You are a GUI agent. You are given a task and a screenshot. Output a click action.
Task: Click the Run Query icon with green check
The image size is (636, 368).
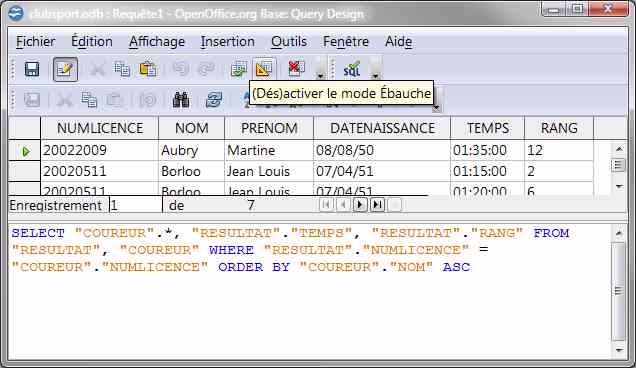(239, 69)
